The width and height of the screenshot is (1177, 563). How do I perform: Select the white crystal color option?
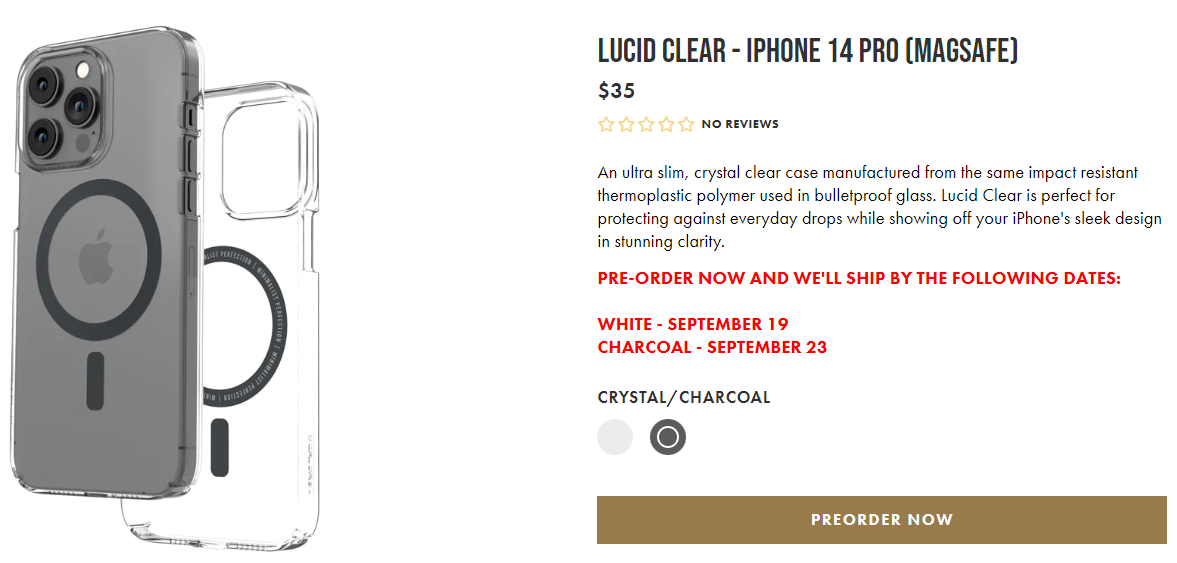coord(615,437)
